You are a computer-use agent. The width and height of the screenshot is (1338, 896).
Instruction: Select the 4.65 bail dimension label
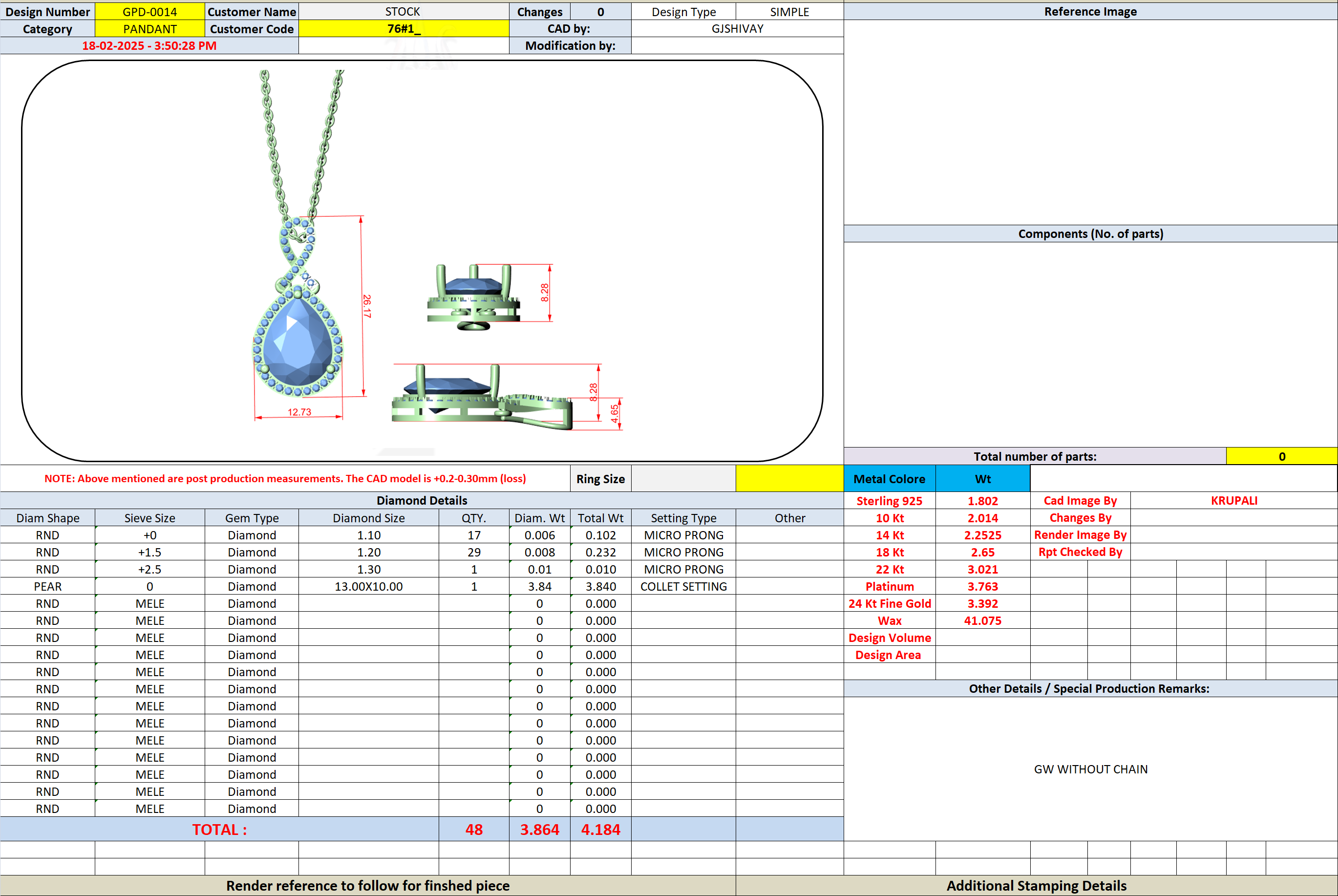pos(615,414)
